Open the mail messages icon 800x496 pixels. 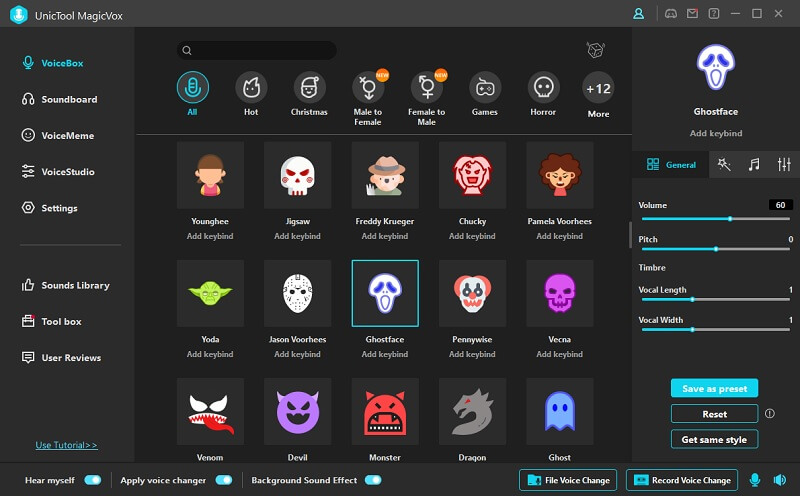coord(692,13)
